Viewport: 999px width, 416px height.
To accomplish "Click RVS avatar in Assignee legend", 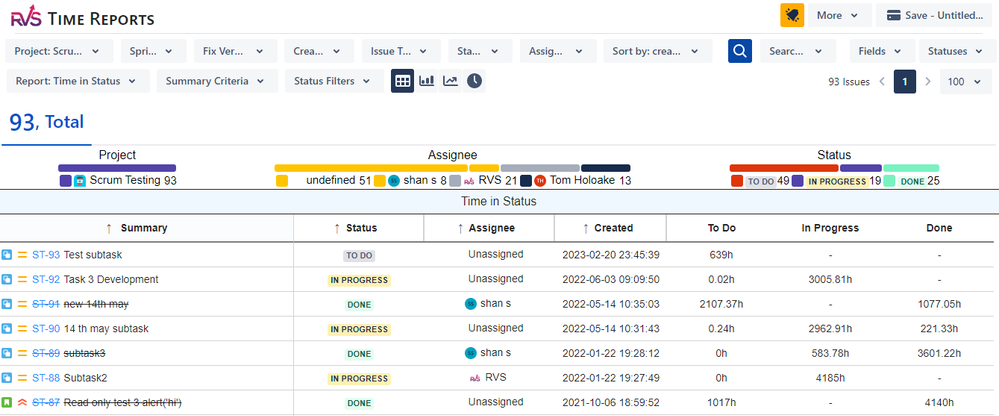I will pyautogui.click(x=470, y=181).
